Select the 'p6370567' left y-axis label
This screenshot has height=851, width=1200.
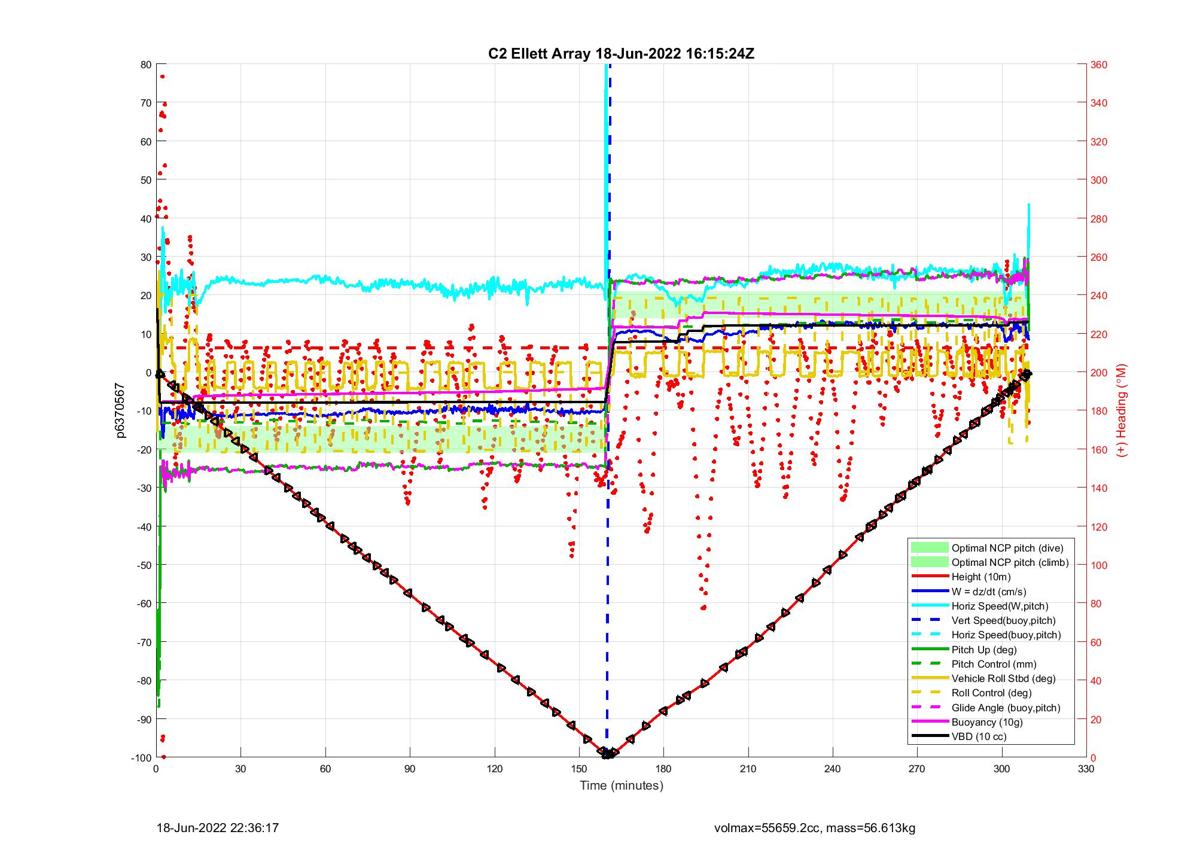[121, 411]
